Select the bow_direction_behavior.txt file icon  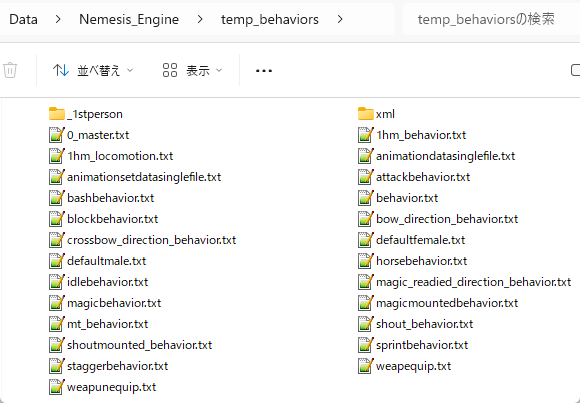click(365, 219)
